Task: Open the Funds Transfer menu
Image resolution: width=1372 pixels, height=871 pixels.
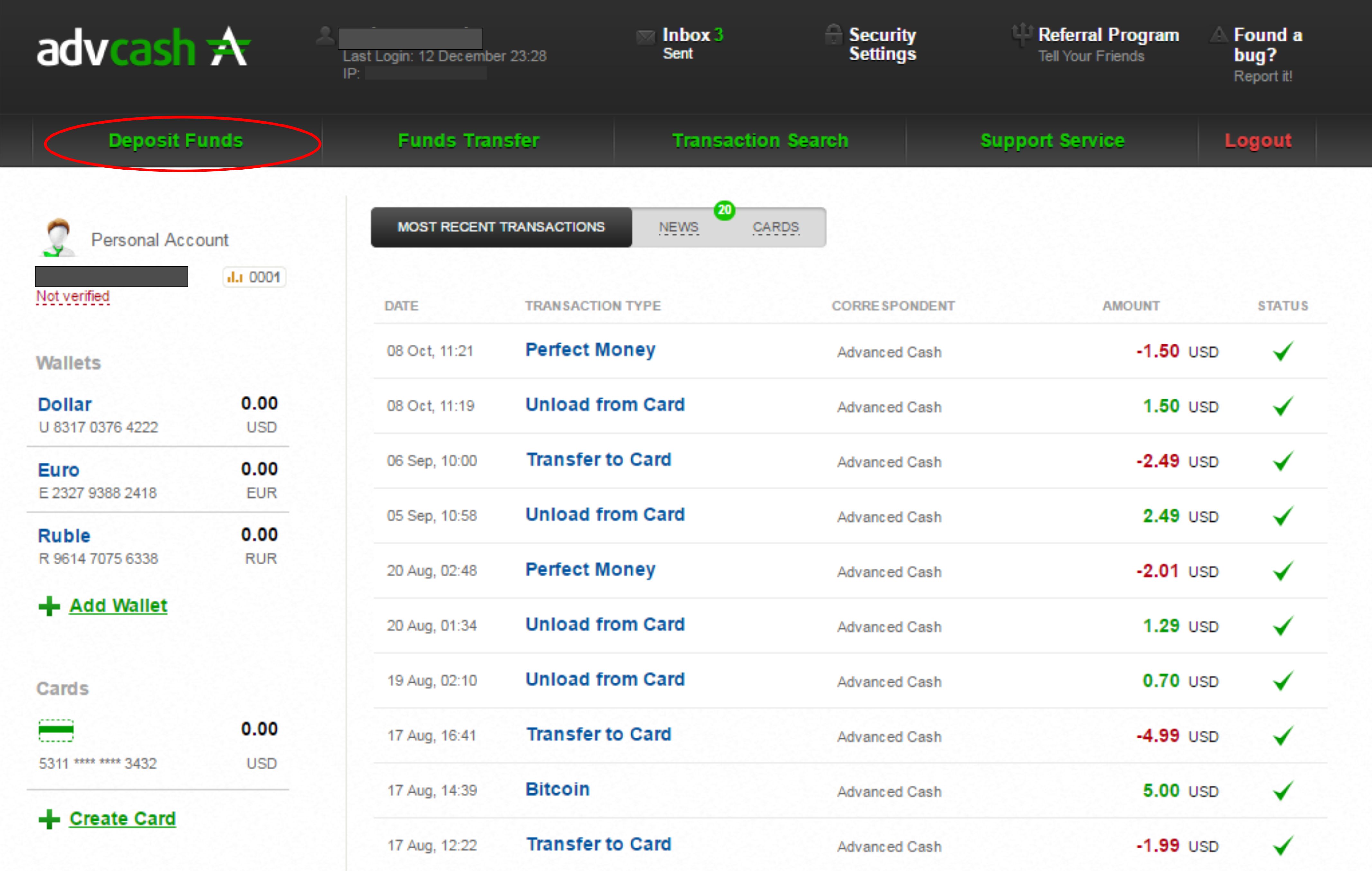Action: coord(468,141)
